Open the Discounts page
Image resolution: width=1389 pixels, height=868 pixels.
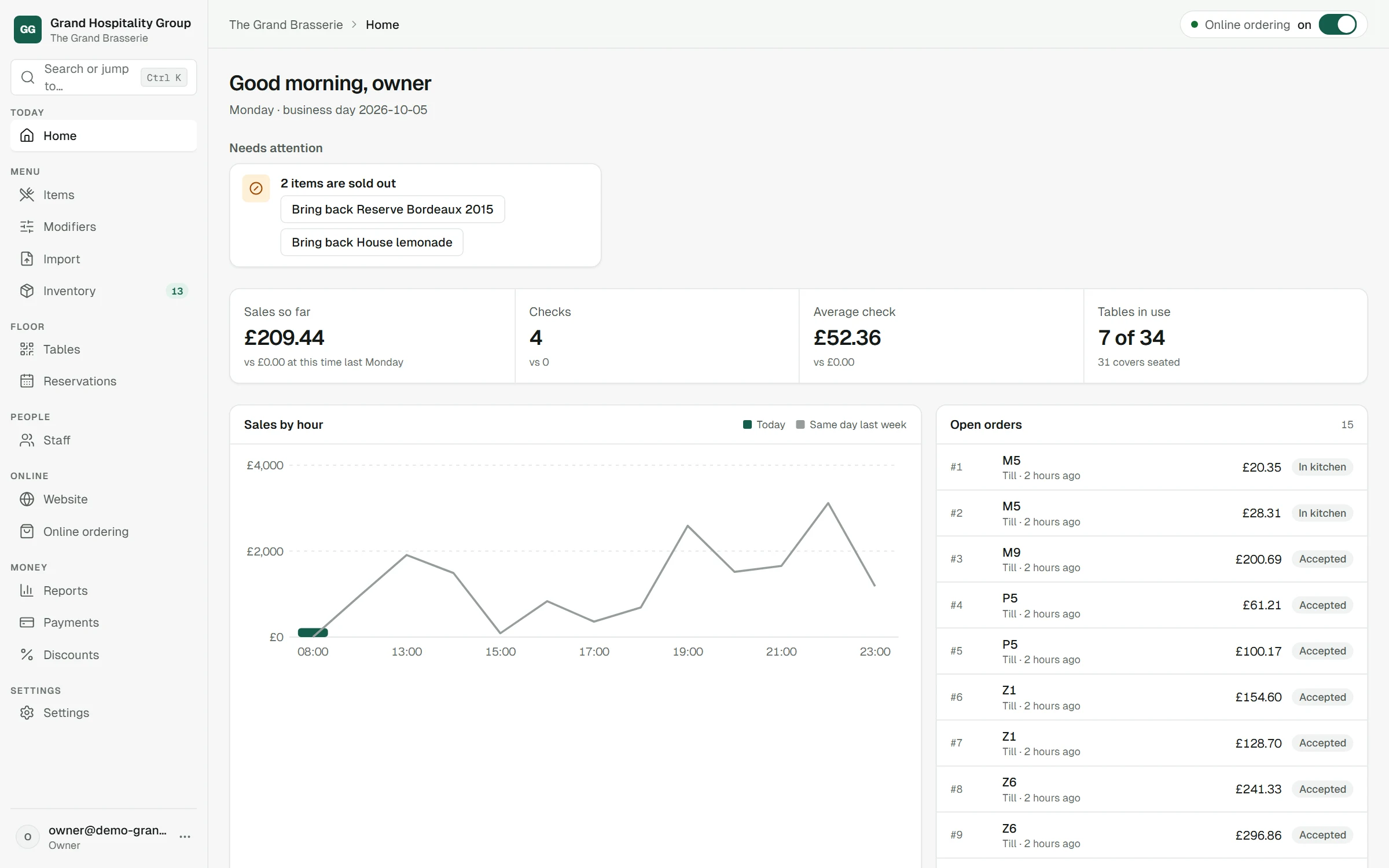(x=104, y=654)
